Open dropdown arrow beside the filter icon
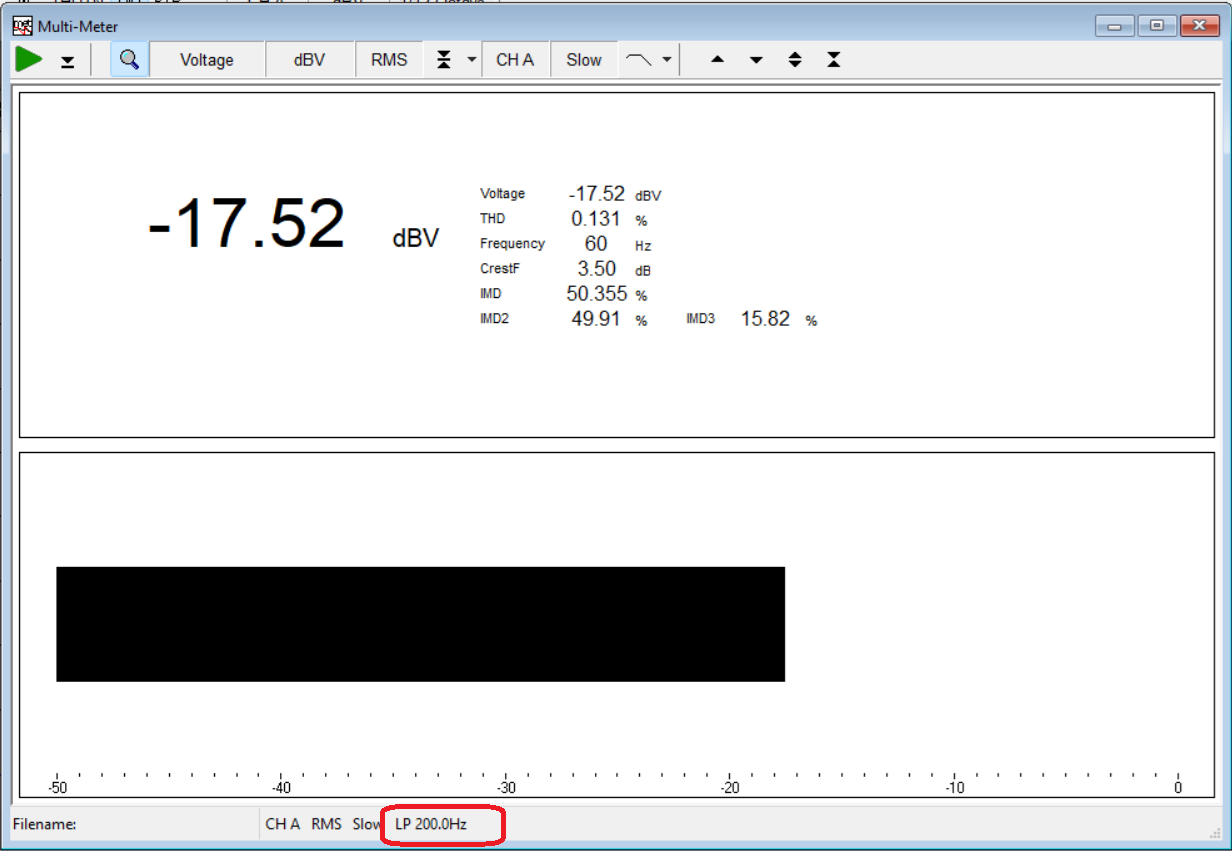The image size is (1232, 851). (x=666, y=60)
